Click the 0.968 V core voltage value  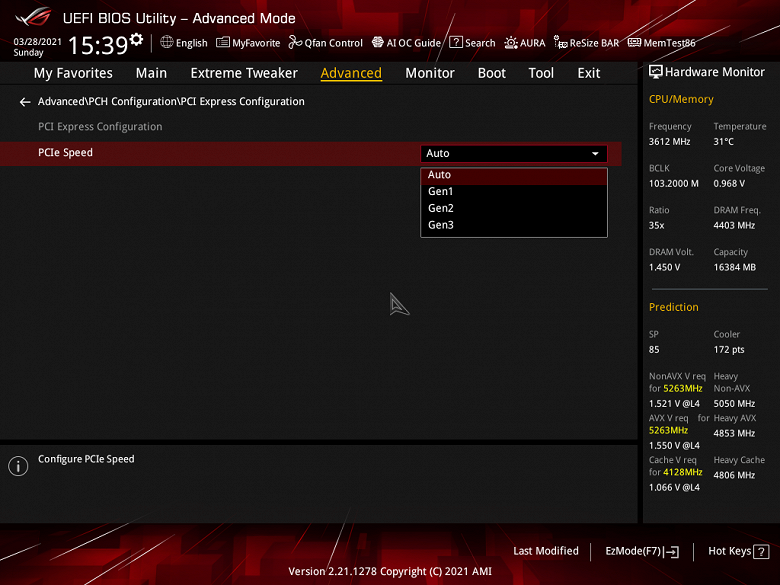(x=729, y=184)
